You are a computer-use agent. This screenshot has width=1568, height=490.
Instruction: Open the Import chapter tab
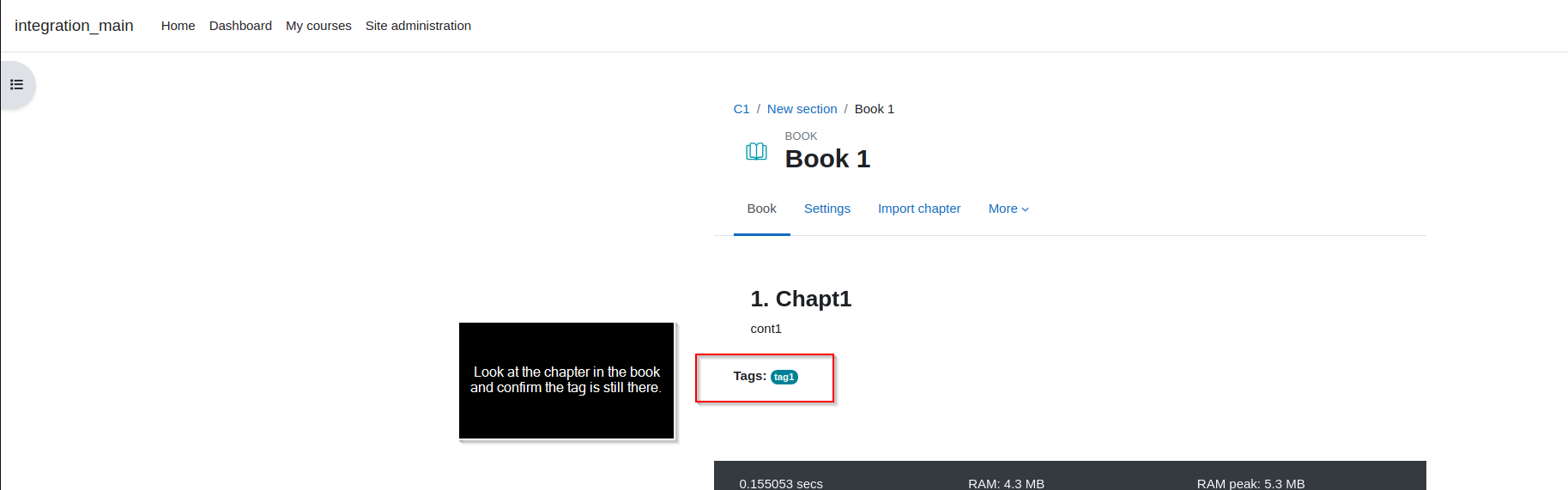pos(919,209)
